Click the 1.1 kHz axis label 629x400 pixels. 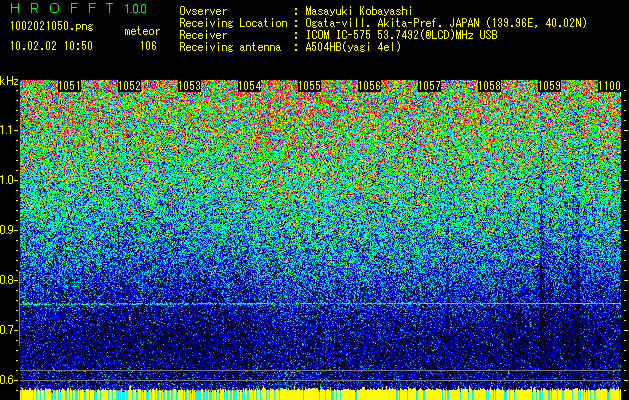(x=8, y=130)
